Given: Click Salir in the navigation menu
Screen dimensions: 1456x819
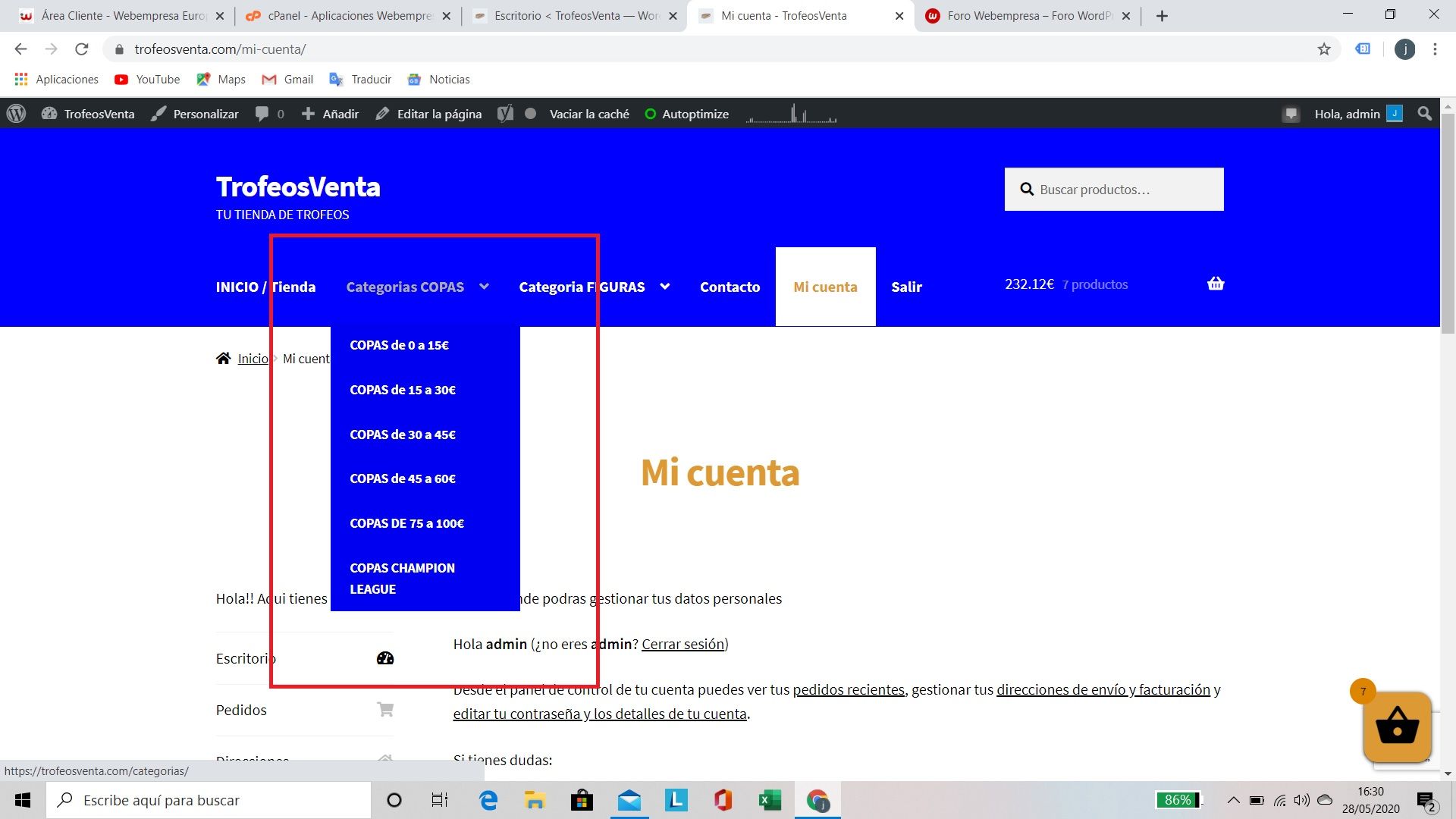Looking at the screenshot, I should [906, 287].
